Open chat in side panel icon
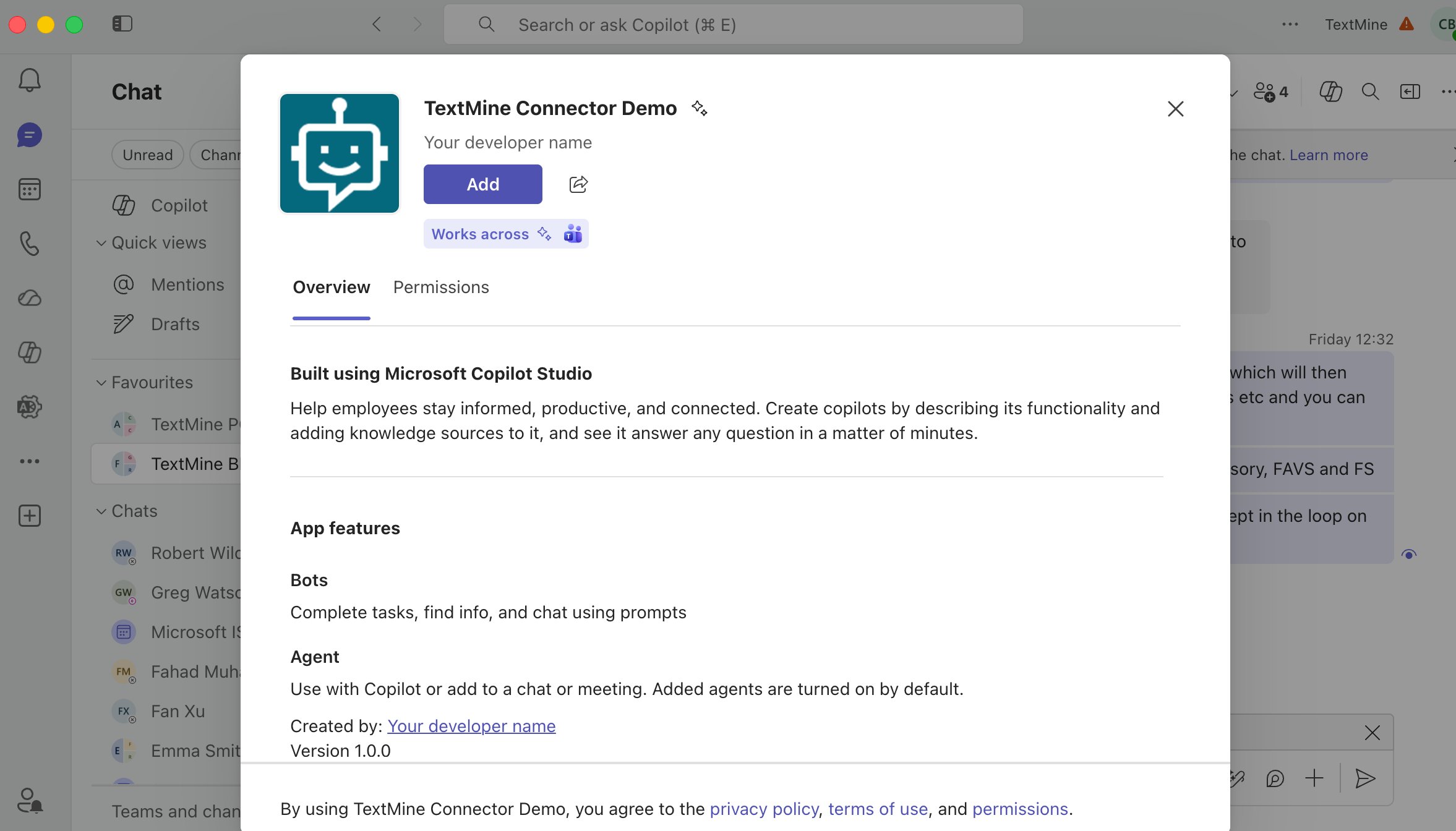 (1410, 92)
